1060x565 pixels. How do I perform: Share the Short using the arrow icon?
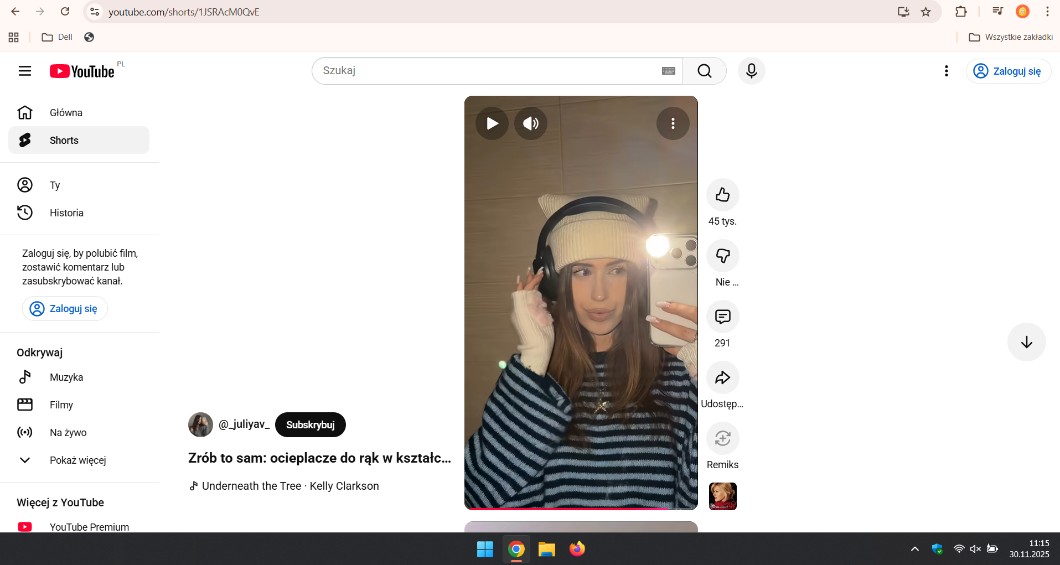point(722,378)
